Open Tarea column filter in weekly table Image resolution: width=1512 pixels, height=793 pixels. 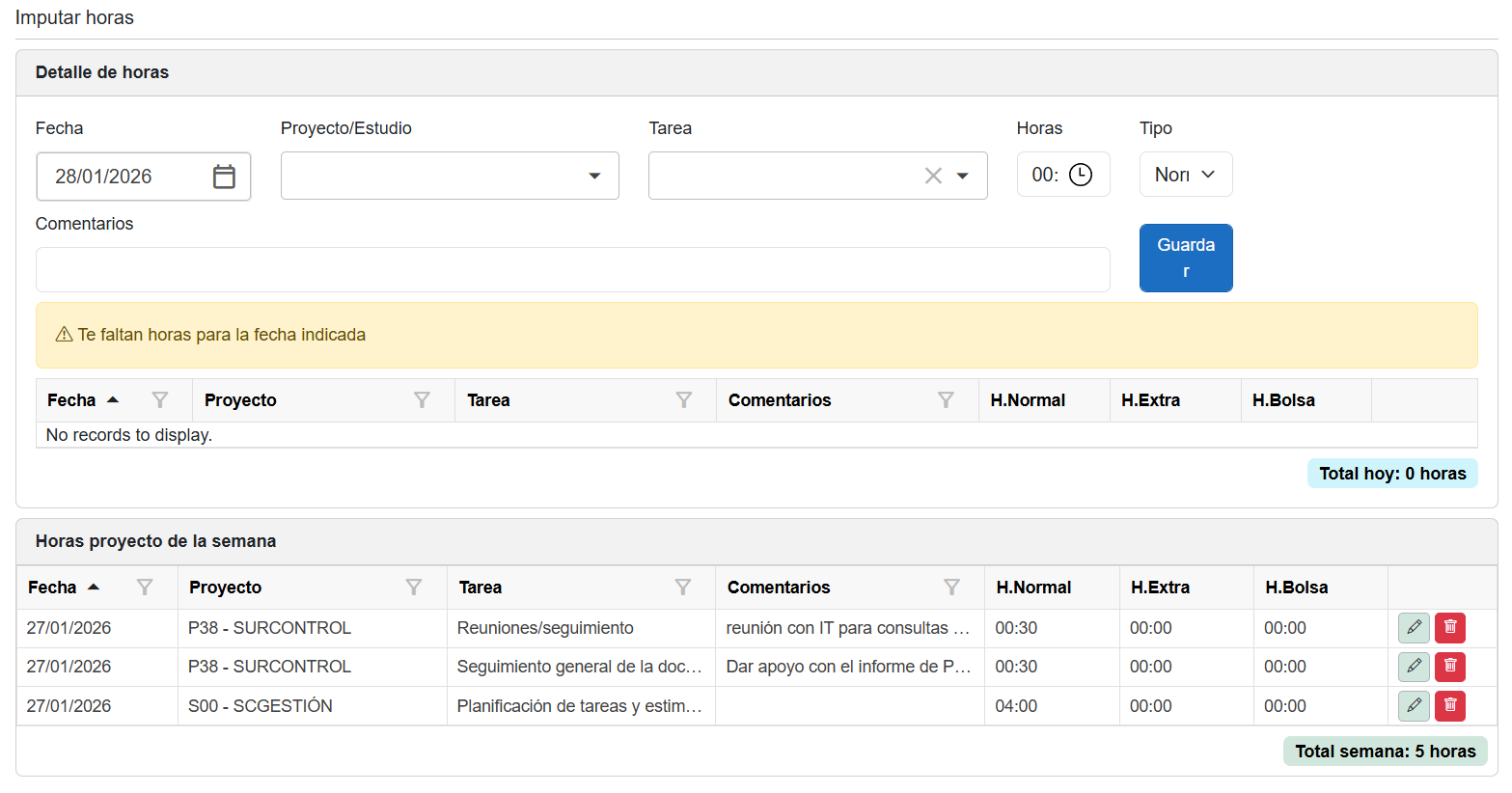click(x=682, y=588)
